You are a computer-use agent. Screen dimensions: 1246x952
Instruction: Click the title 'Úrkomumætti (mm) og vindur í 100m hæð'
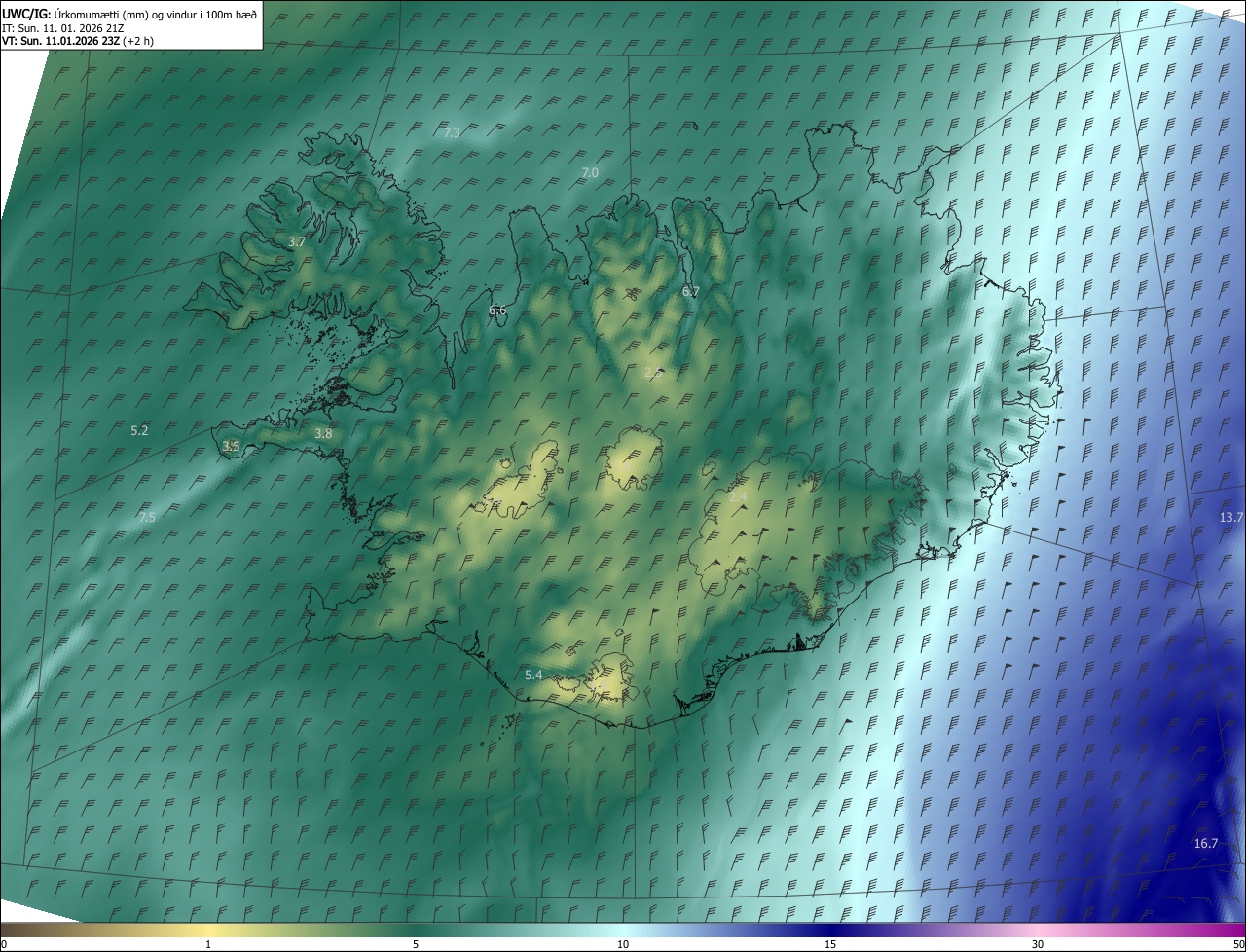coord(156,14)
